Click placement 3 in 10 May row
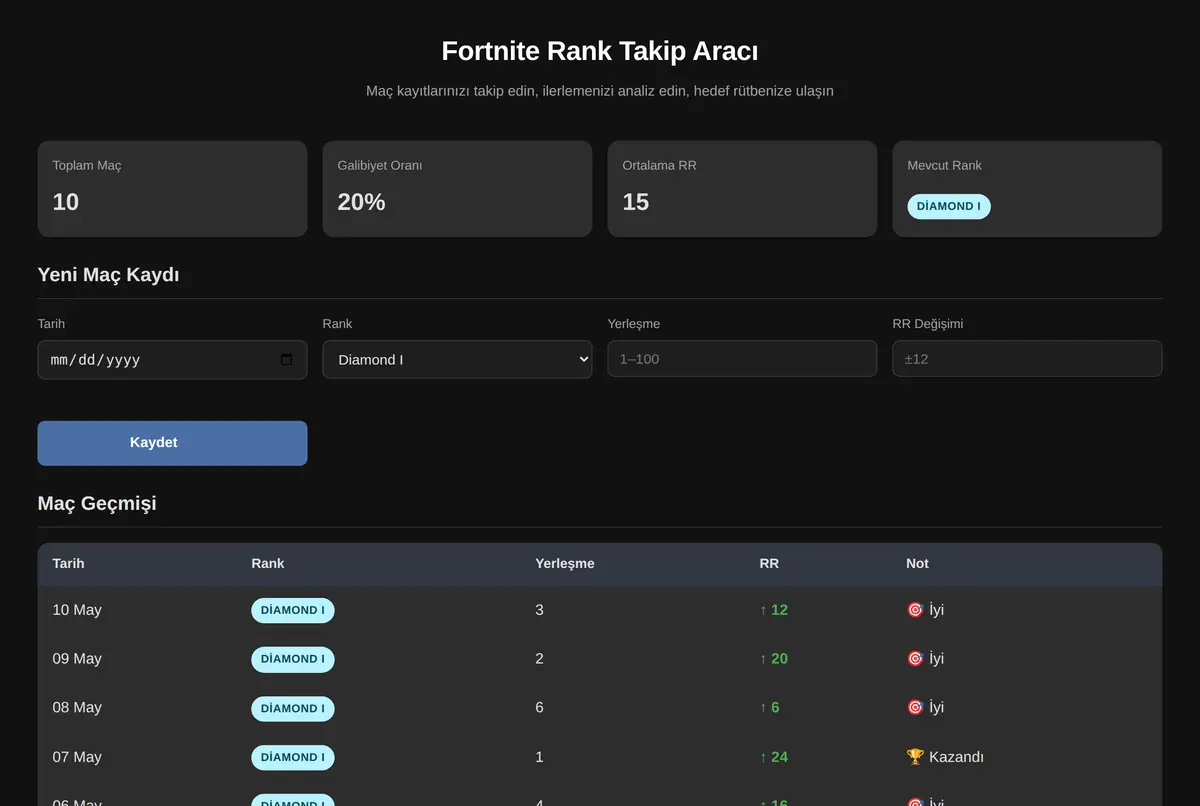 point(540,610)
